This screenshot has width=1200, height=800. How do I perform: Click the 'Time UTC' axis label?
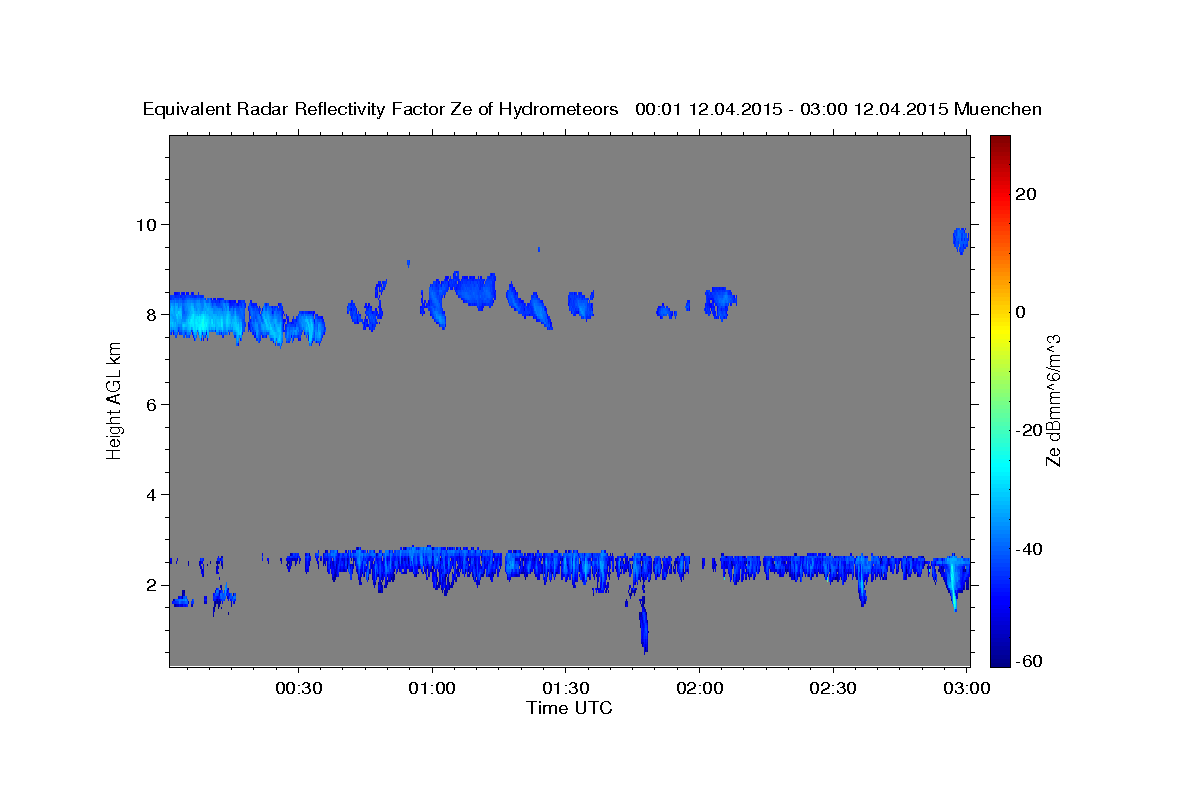click(569, 708)
